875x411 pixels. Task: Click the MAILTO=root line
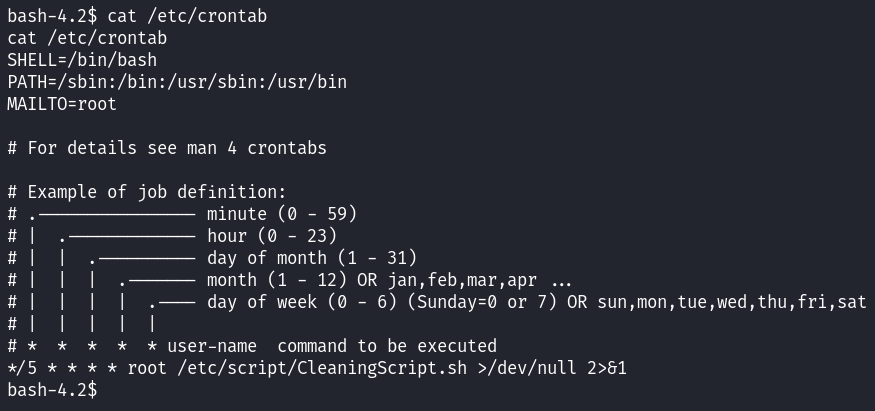click(62, 104)
